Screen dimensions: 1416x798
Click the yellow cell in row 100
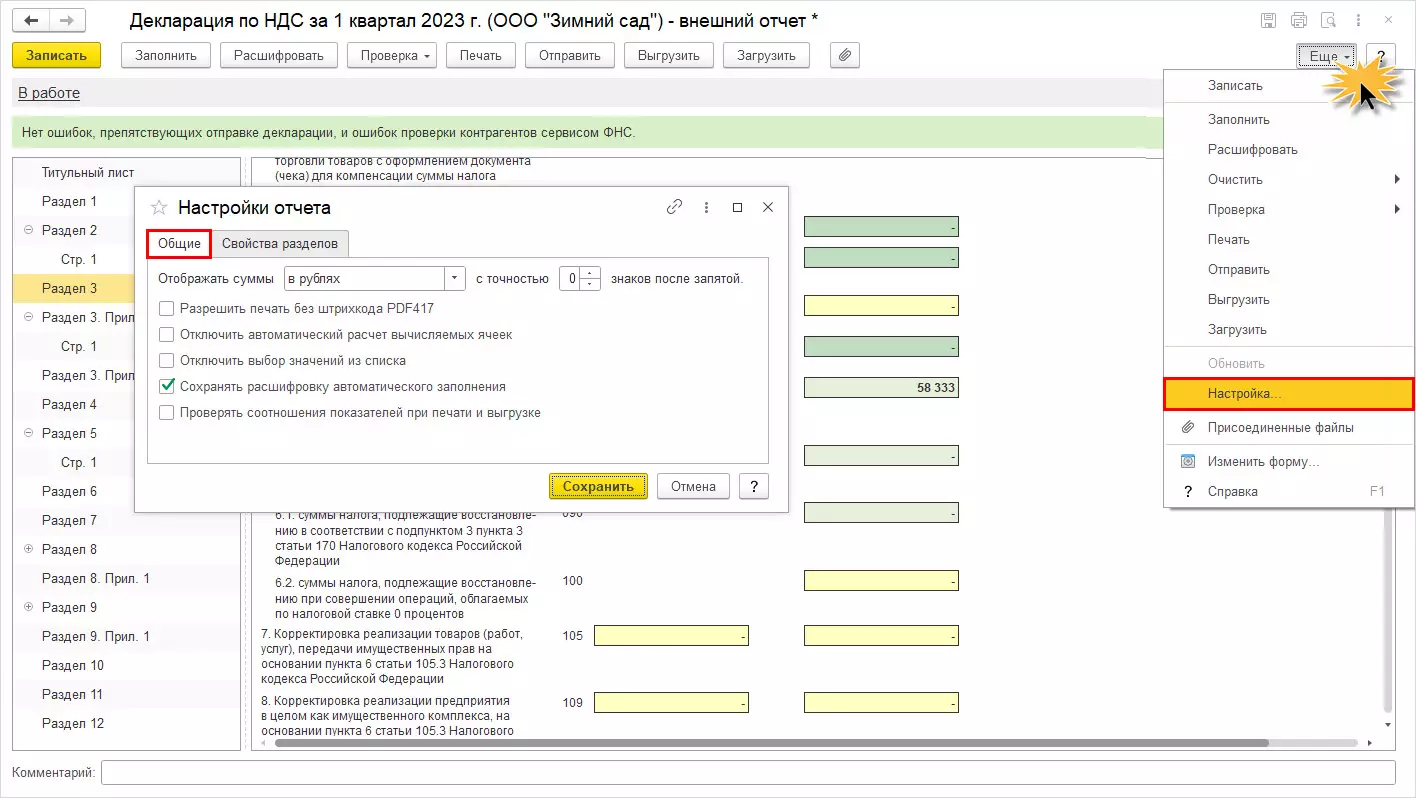pos(881,581)
